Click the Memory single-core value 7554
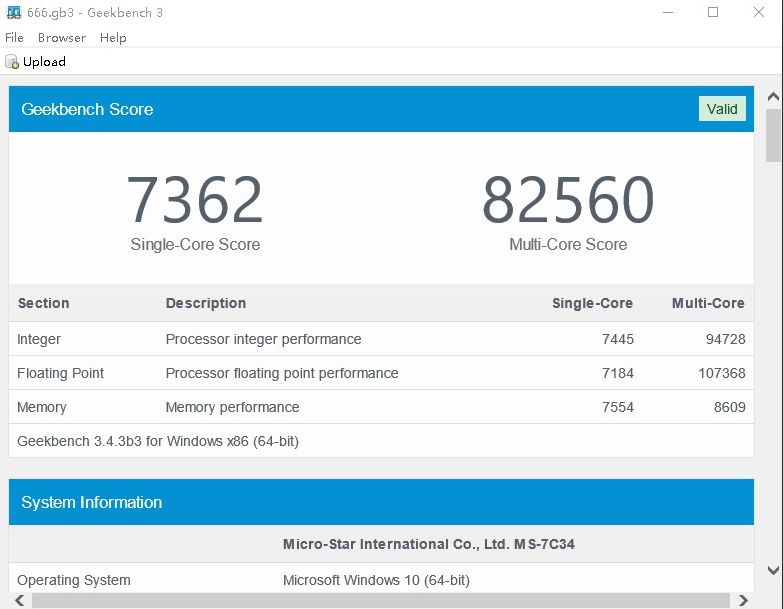 click(618, 407)
